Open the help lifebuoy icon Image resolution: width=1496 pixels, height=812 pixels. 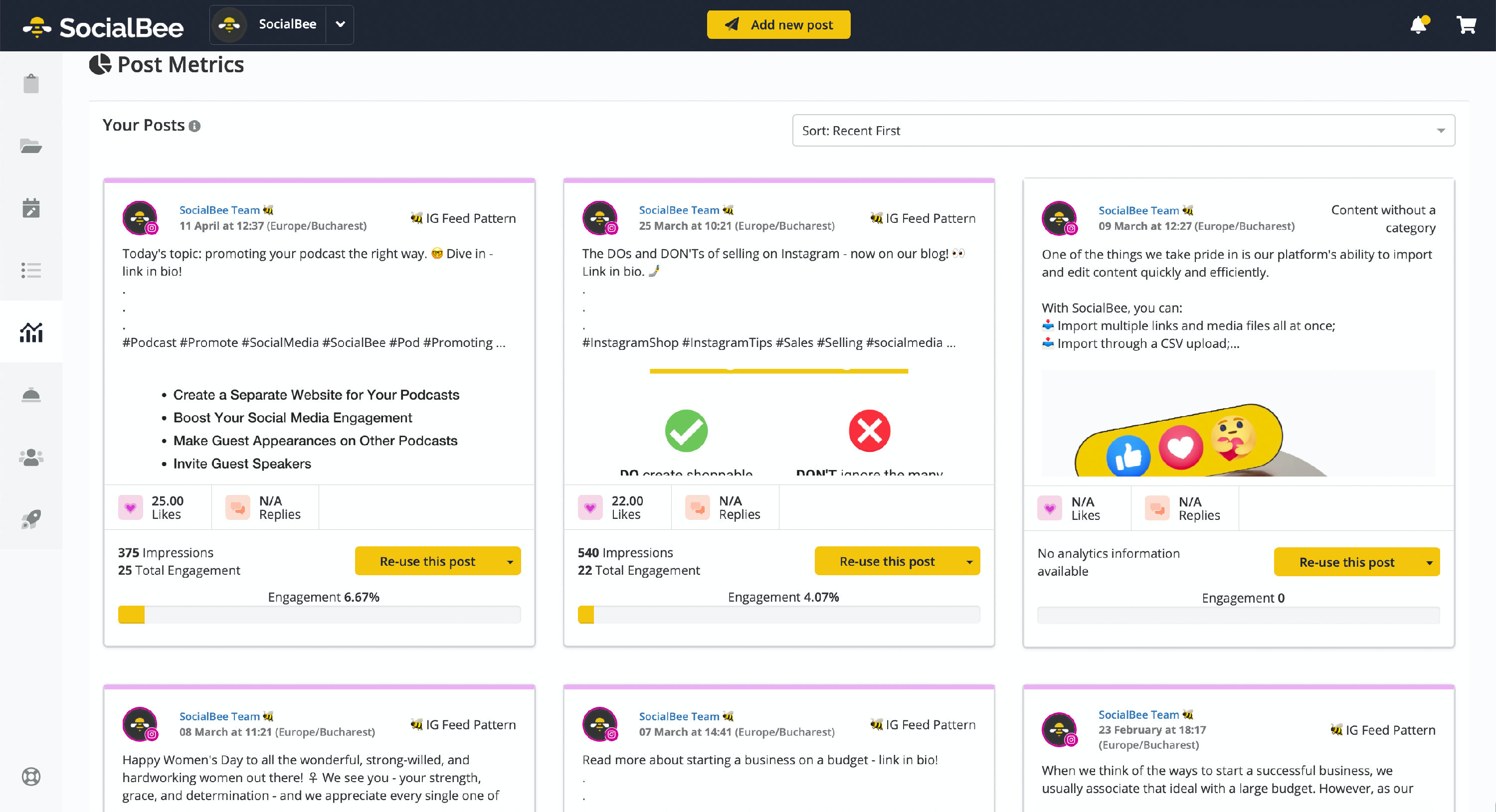pos(31,776)
